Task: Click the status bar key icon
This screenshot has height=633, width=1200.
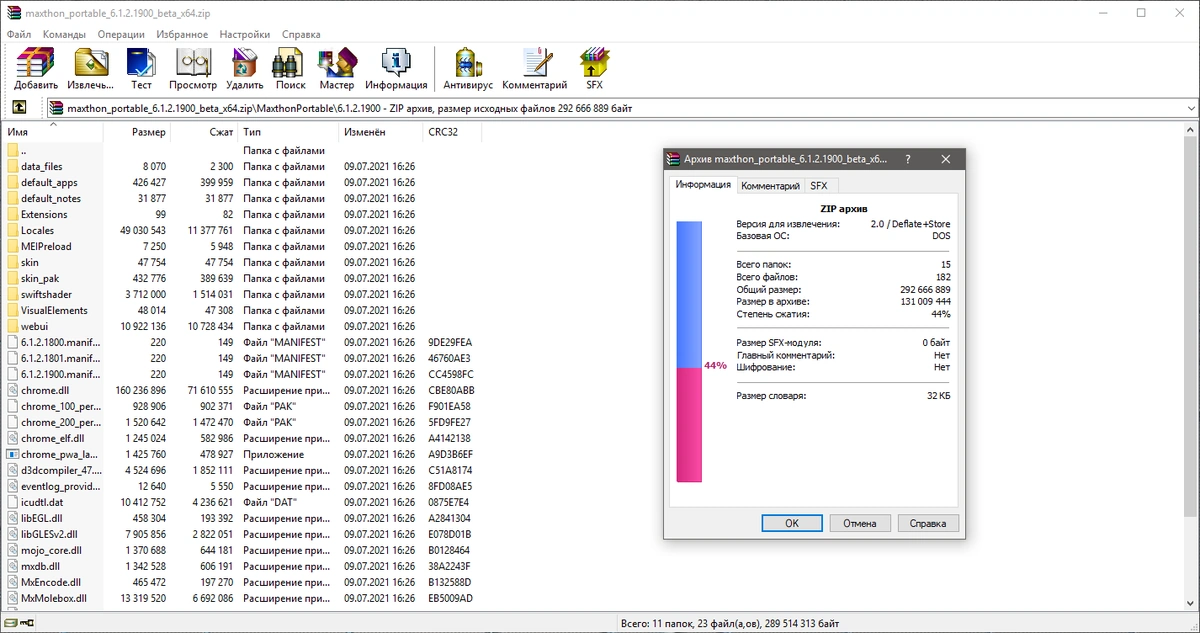Action: 27,625
